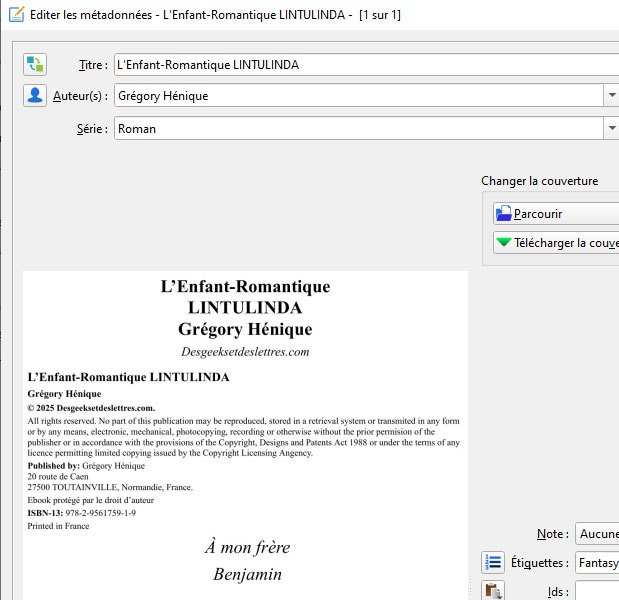Expand the Auteur(s) dropdown arrow
This screenshot has width=619, height=600.
(611, 95)
